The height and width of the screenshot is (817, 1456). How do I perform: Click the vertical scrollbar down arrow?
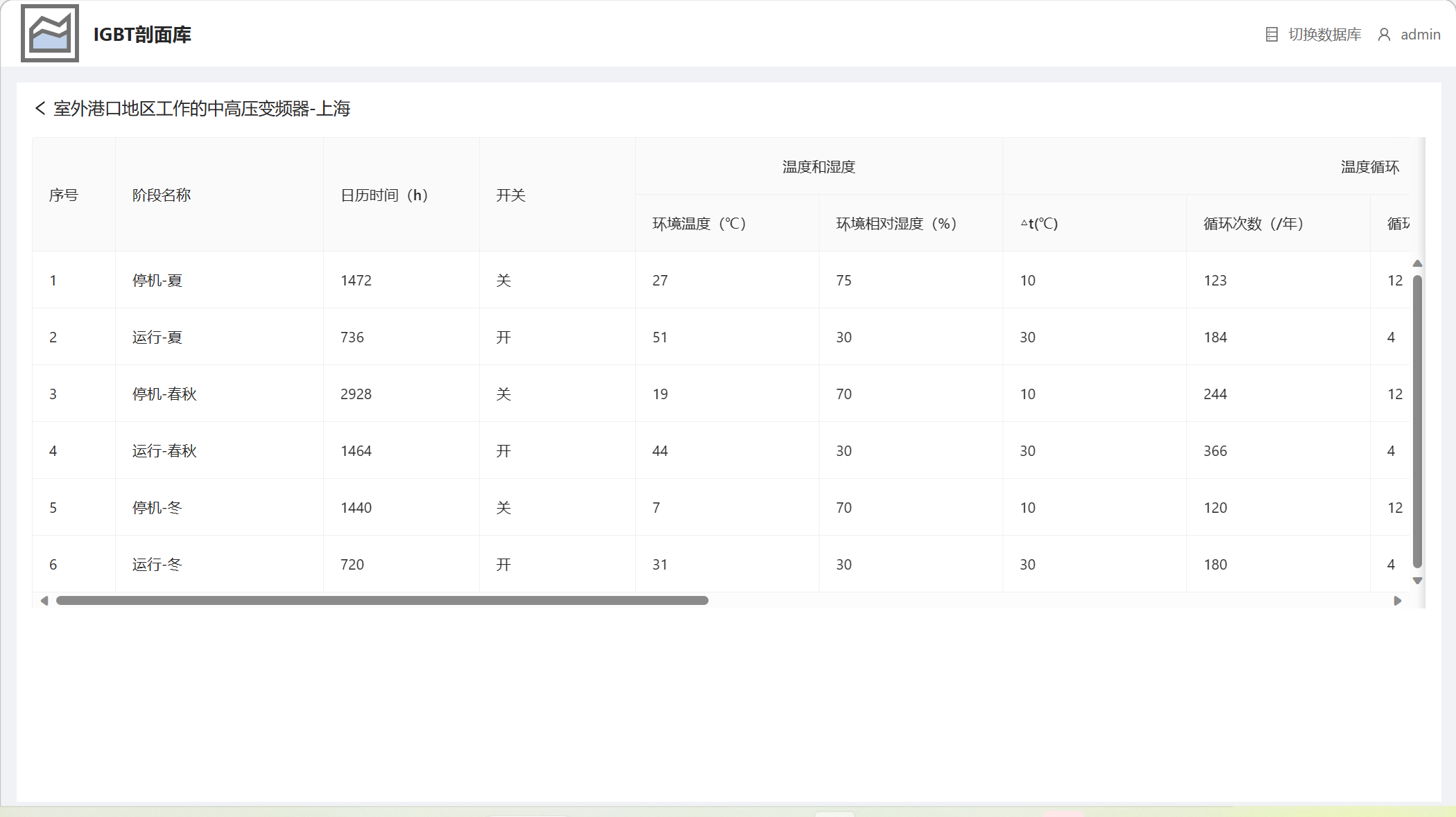(1417, 581)
